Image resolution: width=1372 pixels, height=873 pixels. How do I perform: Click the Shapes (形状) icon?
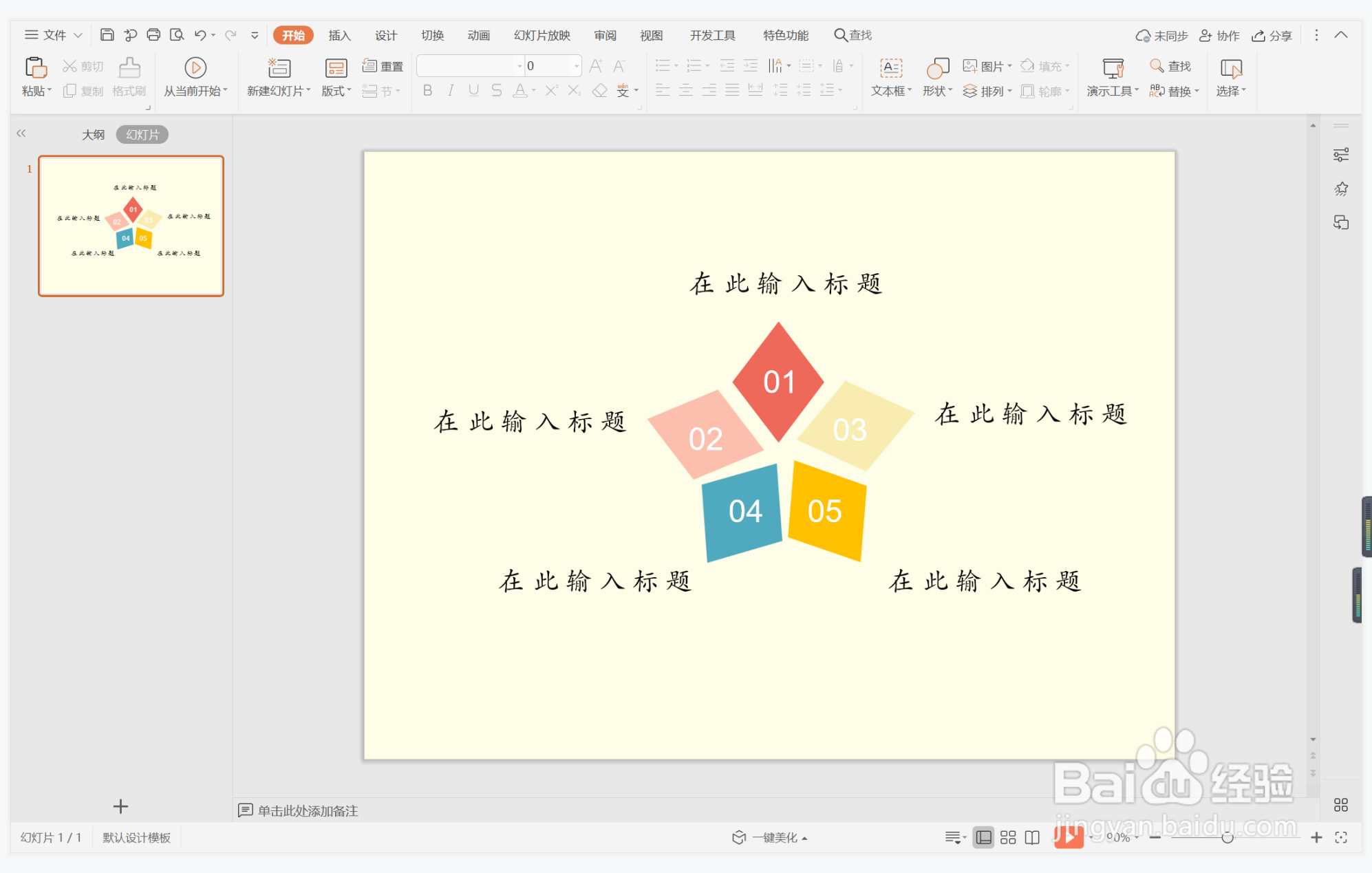pyautogui.click(x=937, y=69)
